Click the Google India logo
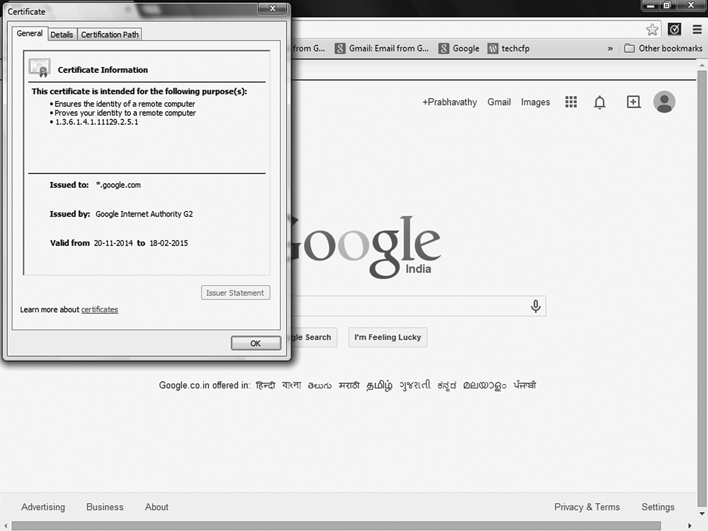The image size is (708, 531). [x=366, y=247]
